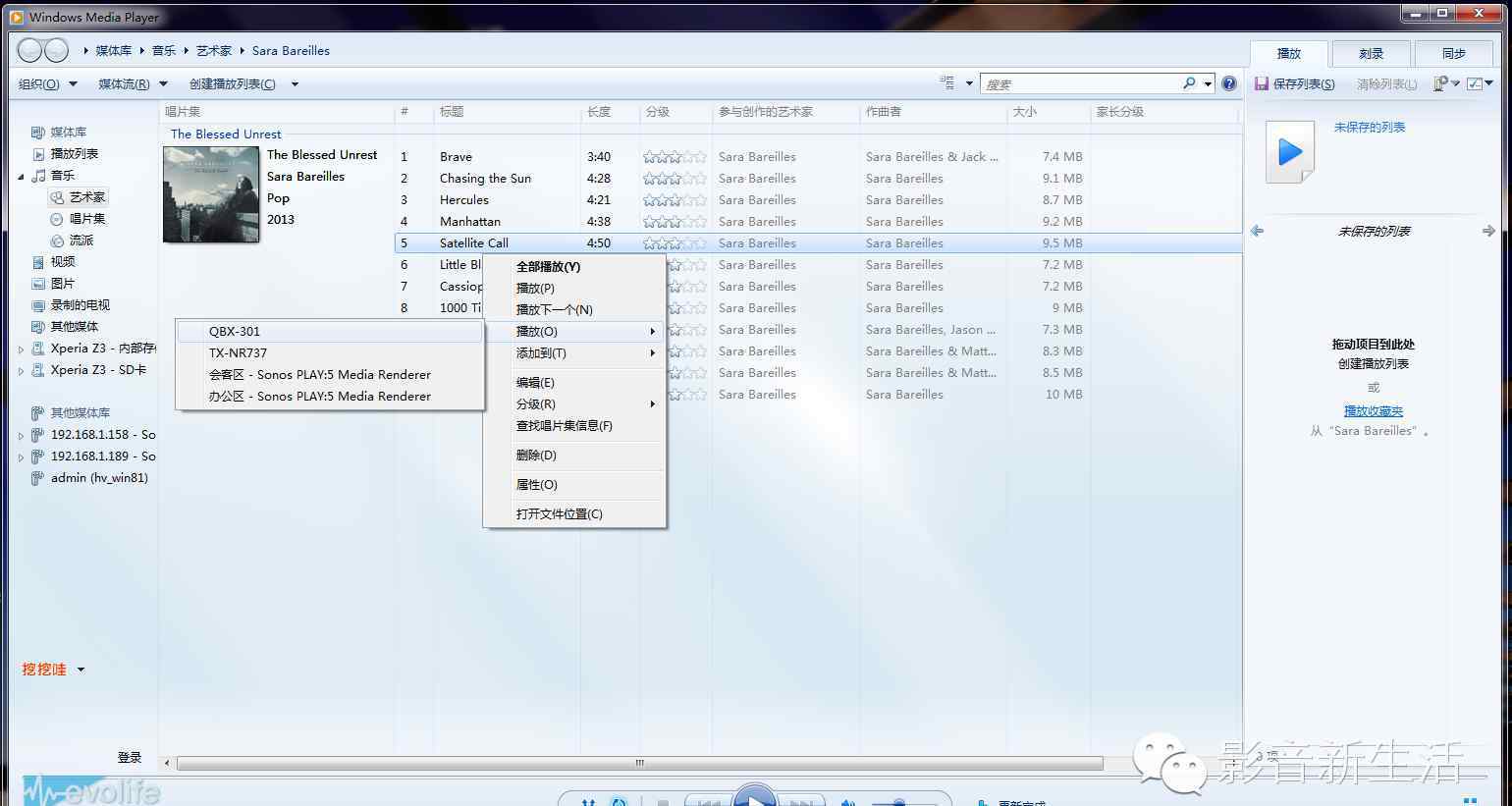This screenshot has width=1512, height=806.
Task: Click The Blessed Unrest album cover
Action: (x=211, y=194)
